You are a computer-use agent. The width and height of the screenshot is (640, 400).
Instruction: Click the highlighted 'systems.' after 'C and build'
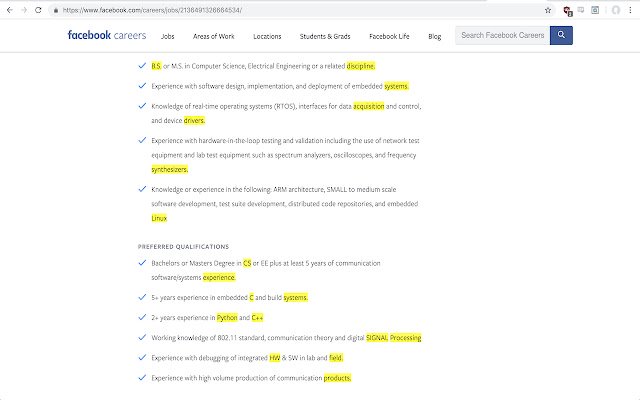296,298
